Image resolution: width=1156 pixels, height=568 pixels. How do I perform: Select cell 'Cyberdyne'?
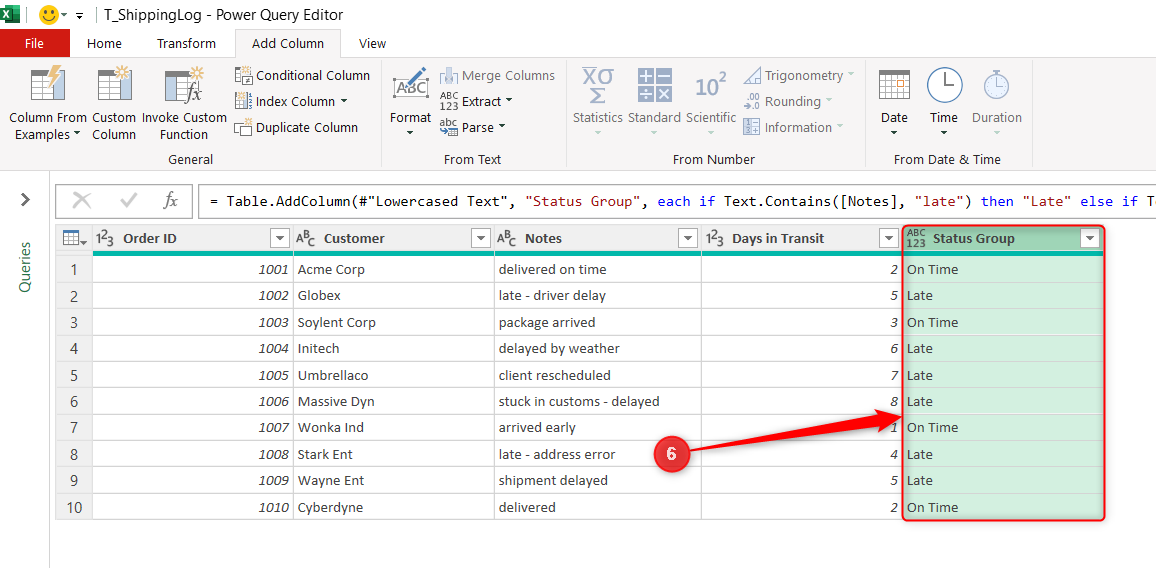[394, 507]
